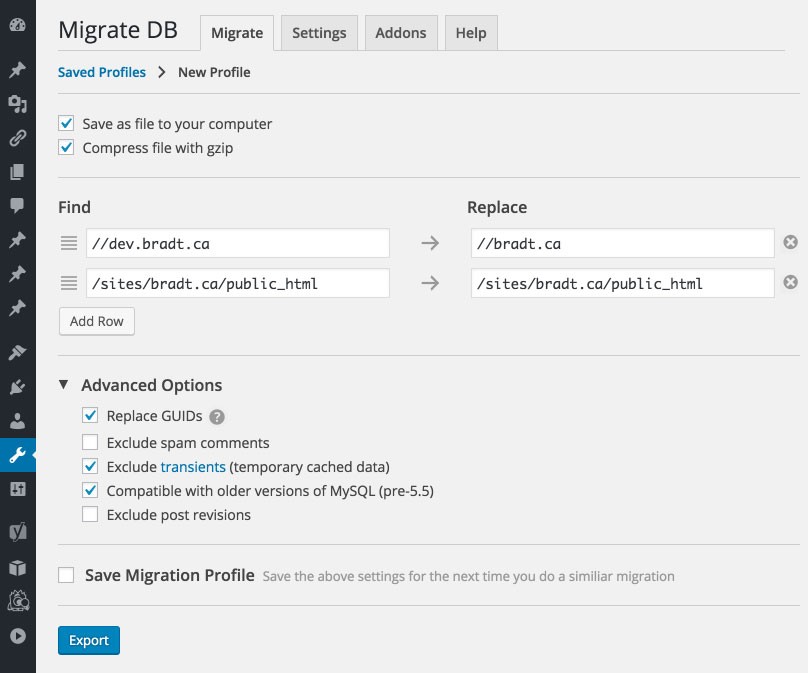Viewport: 808px width, 673px height.
Task: Click the Yoast SEO sidebar icon
Action: (17, 531)
